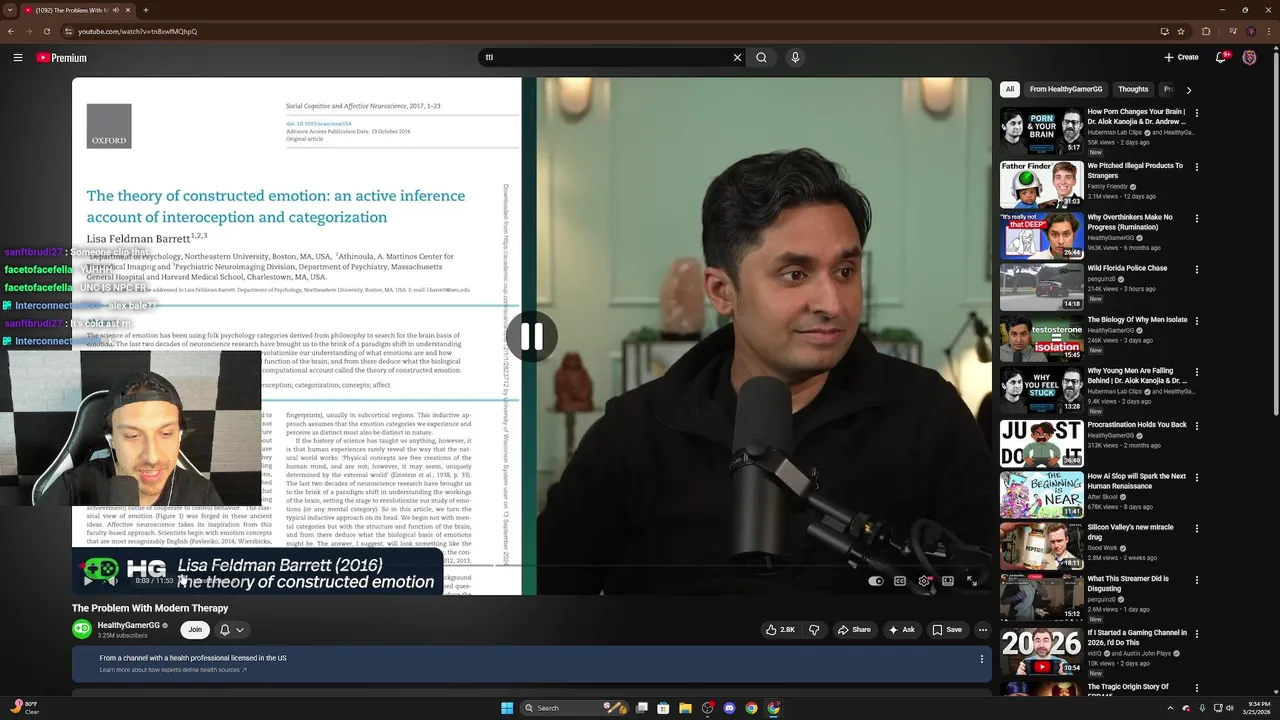Click the play button in player controls

point(88,580)
